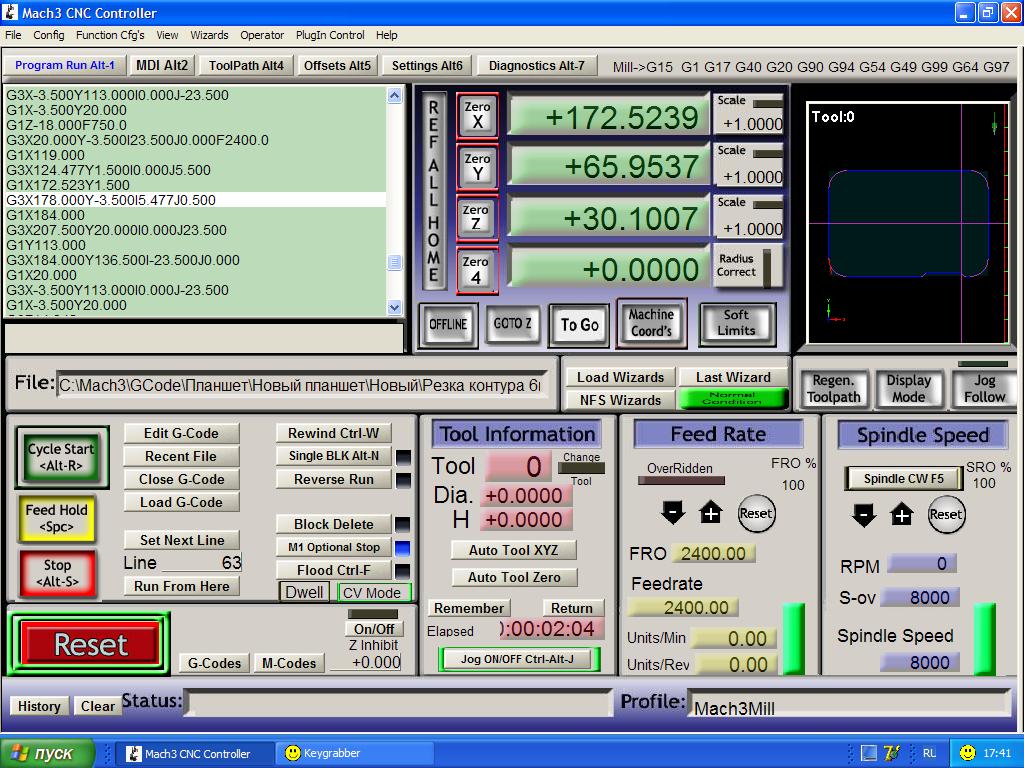Click the yellow Feed Hold button
The image size is (1024, 768).
coord(57,518)
